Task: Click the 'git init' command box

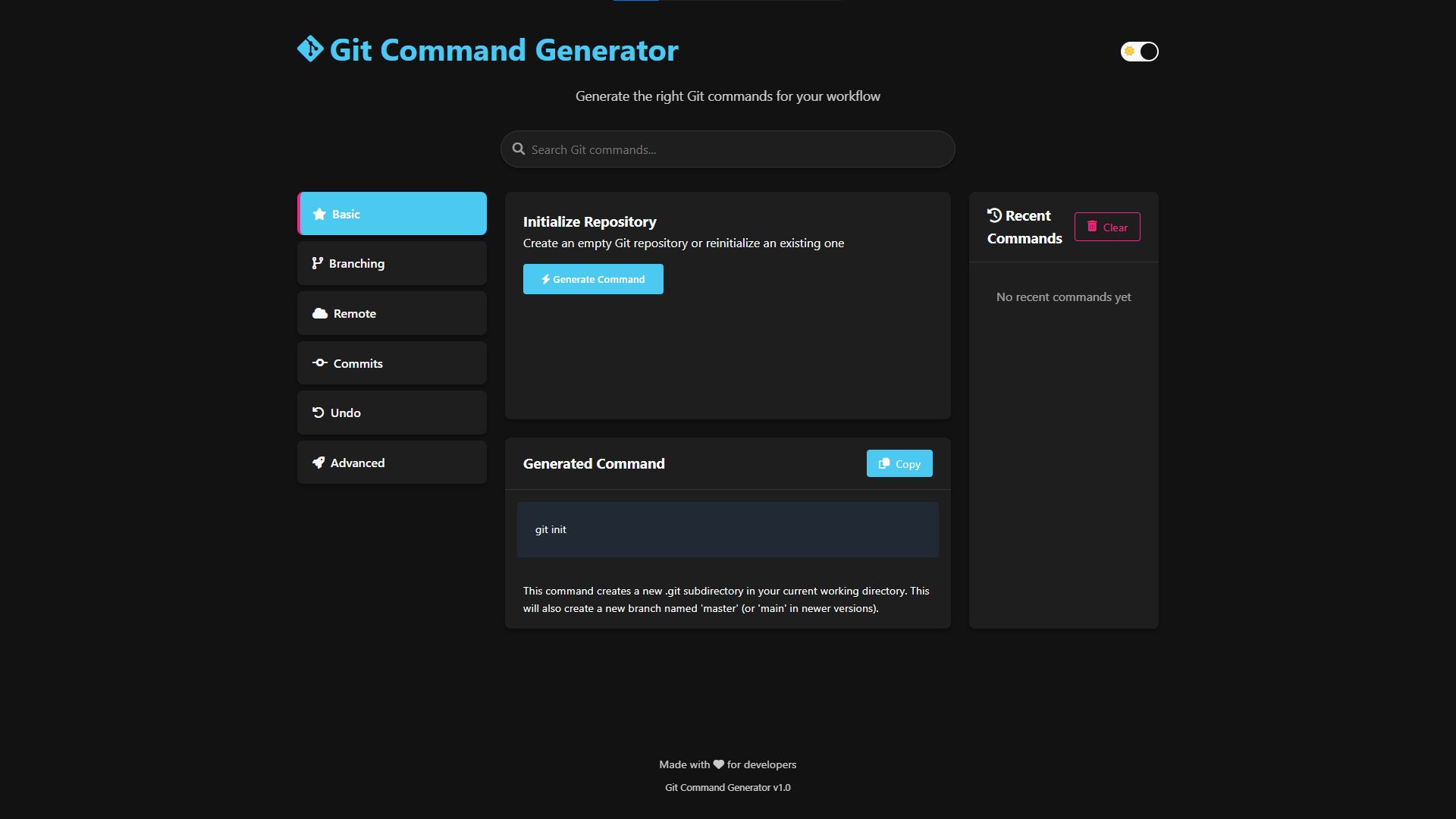Action: pyautogui.click(x=727, y=529)
